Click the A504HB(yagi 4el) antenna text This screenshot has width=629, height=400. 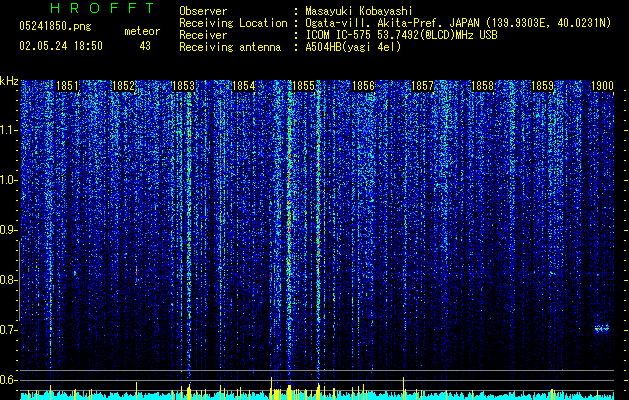point(353,47)
